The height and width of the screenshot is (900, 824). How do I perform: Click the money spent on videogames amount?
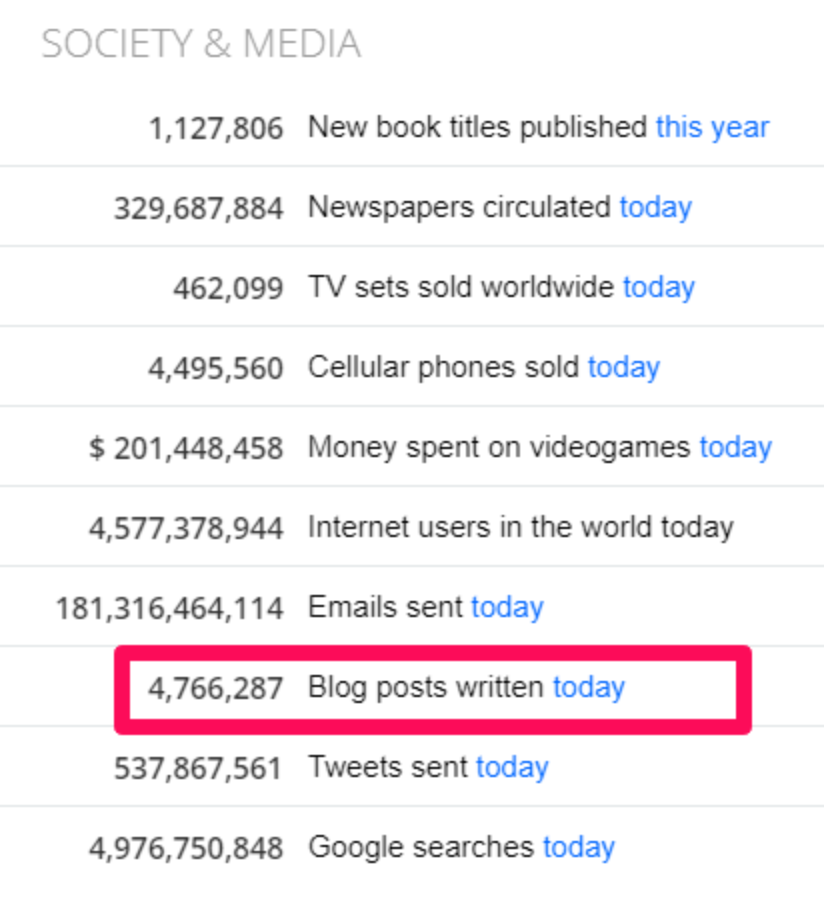pos(186,448)
